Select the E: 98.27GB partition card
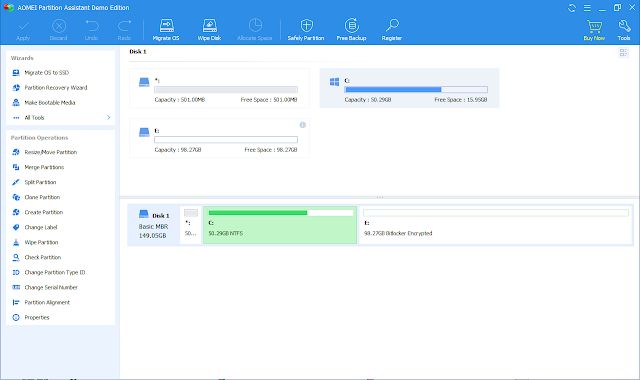Viewport: 640px width, 380px height. (219, 138)
